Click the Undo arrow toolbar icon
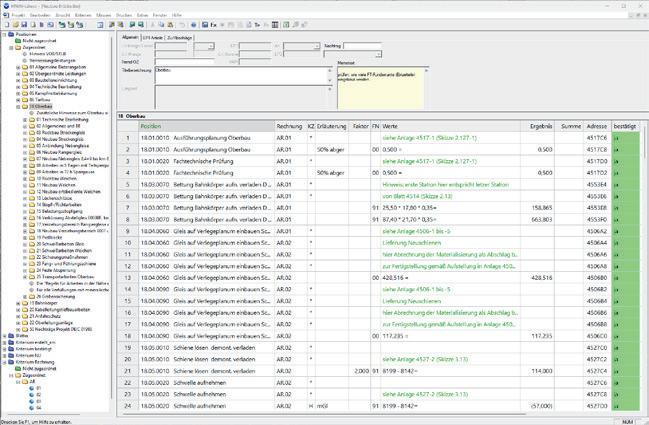Viewport: 649px width, 425px height. 183,25
